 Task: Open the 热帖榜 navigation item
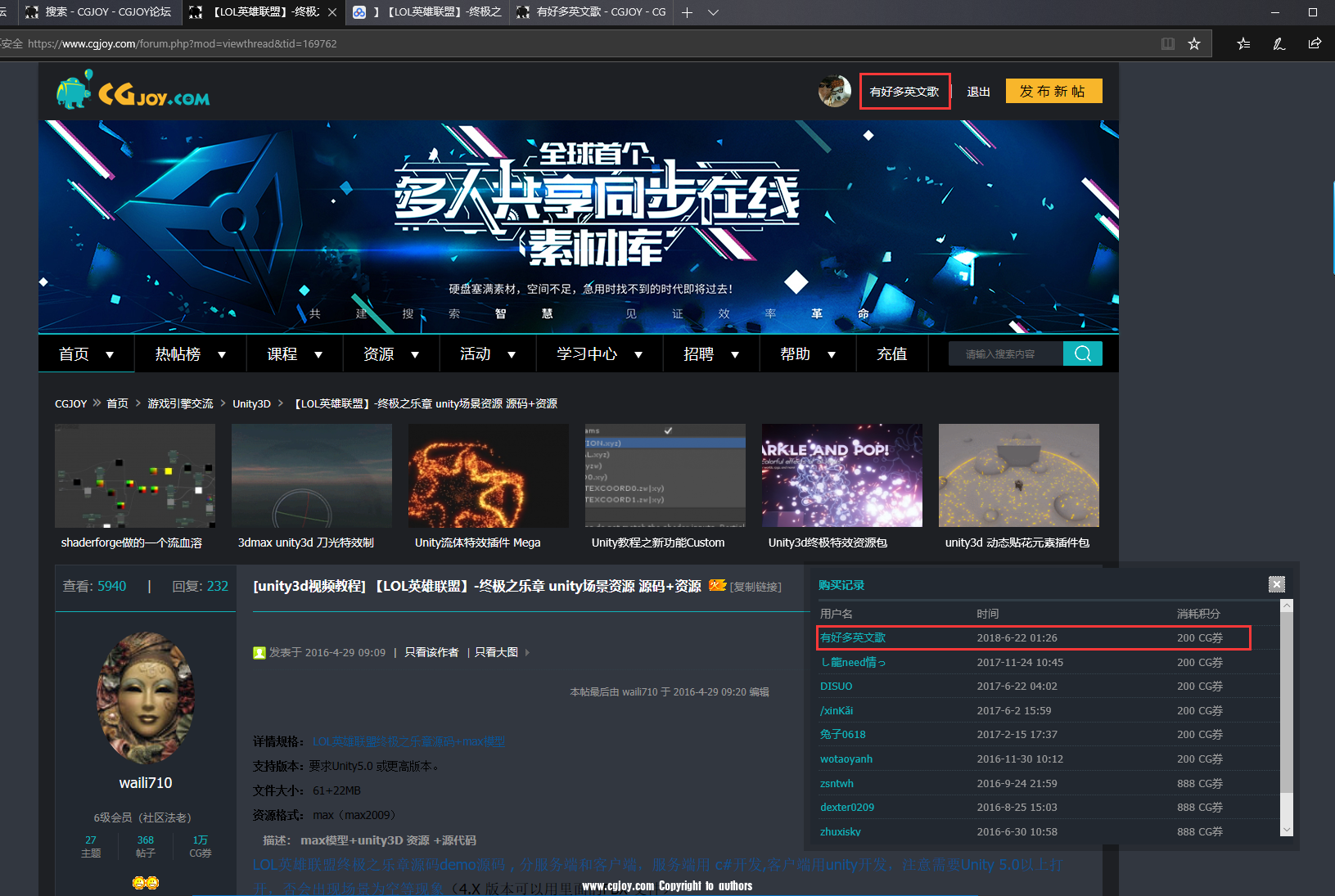[x=178, y=353]
